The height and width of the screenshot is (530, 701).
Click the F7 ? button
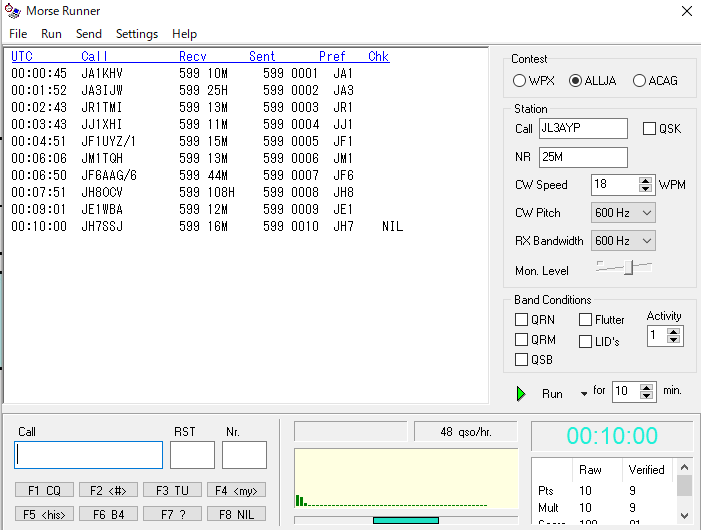172,514
